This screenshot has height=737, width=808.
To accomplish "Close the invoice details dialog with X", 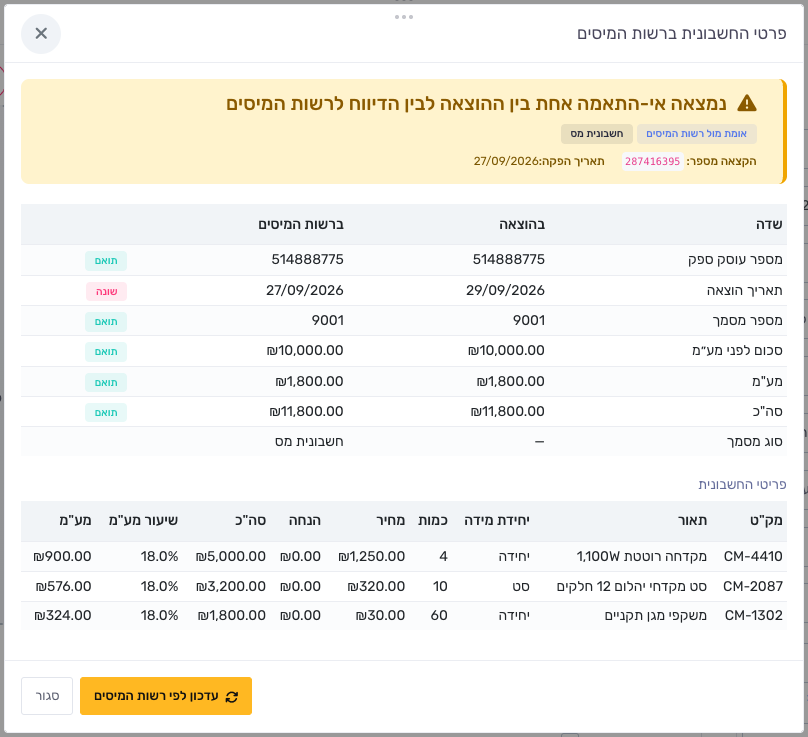I will click(41, 34).
